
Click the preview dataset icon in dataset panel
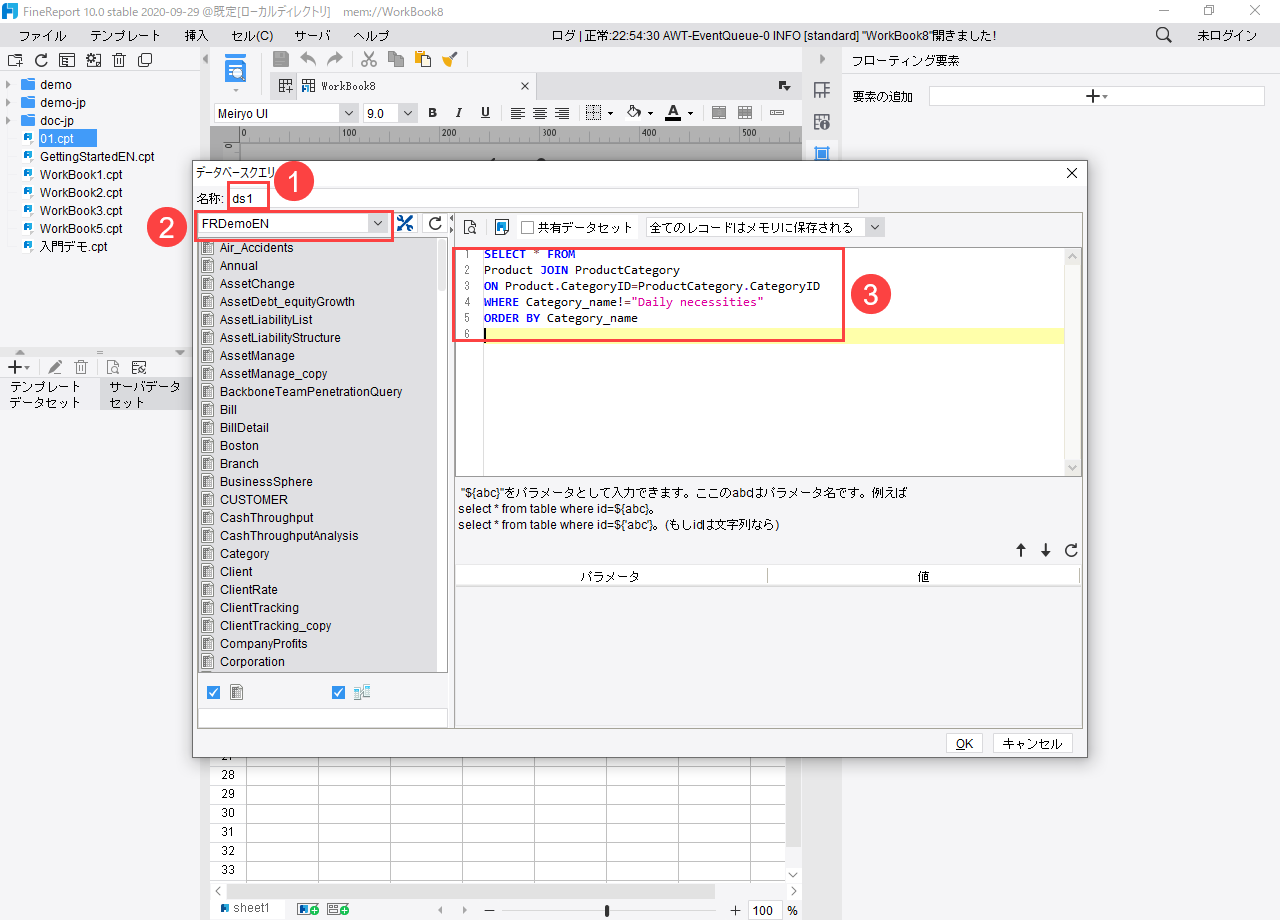click(113, 367)
